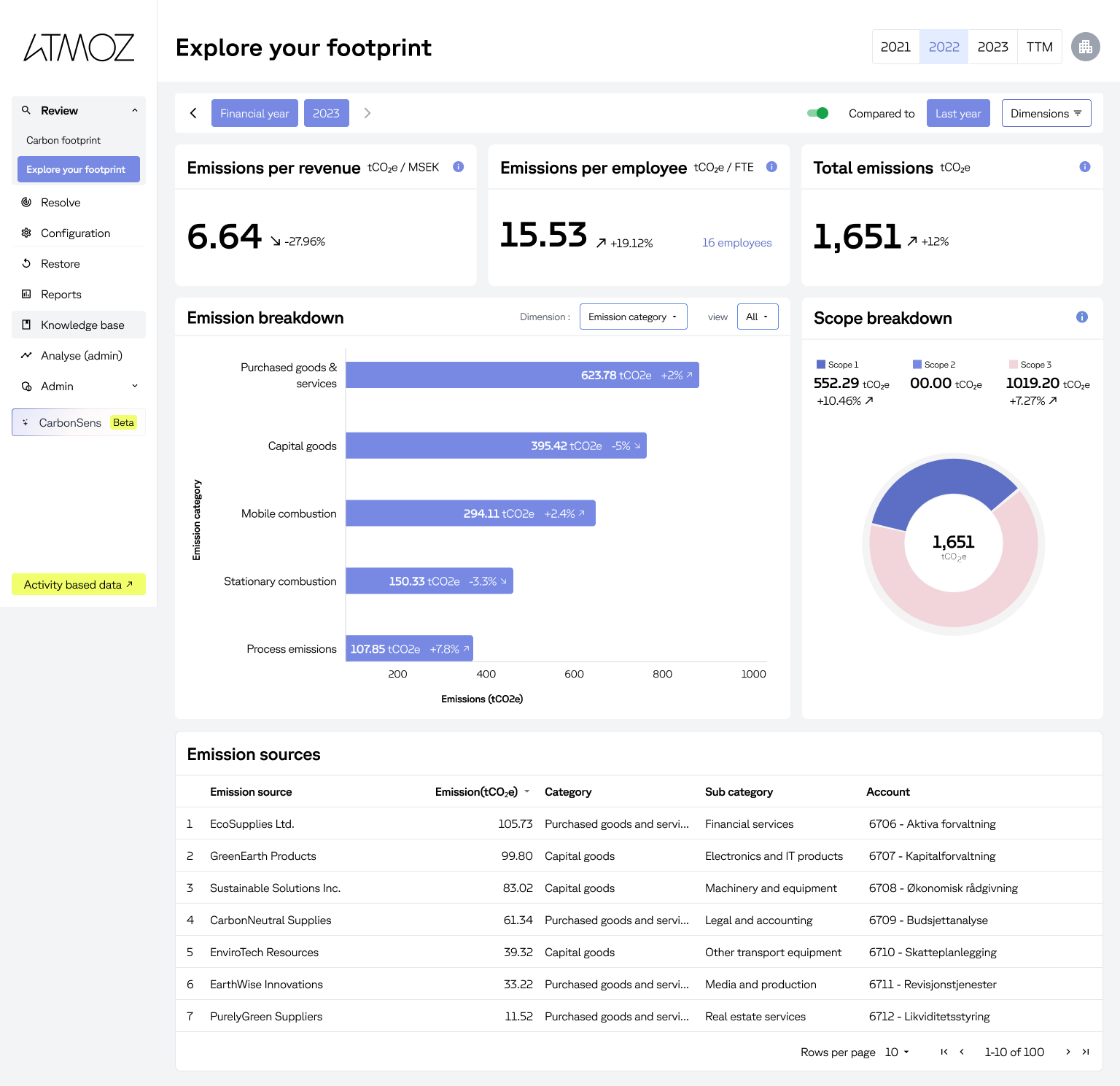The width and height of the screenshot is (1120, 1086).
Task: Disable the Compared to toggle
Action: 817,113
